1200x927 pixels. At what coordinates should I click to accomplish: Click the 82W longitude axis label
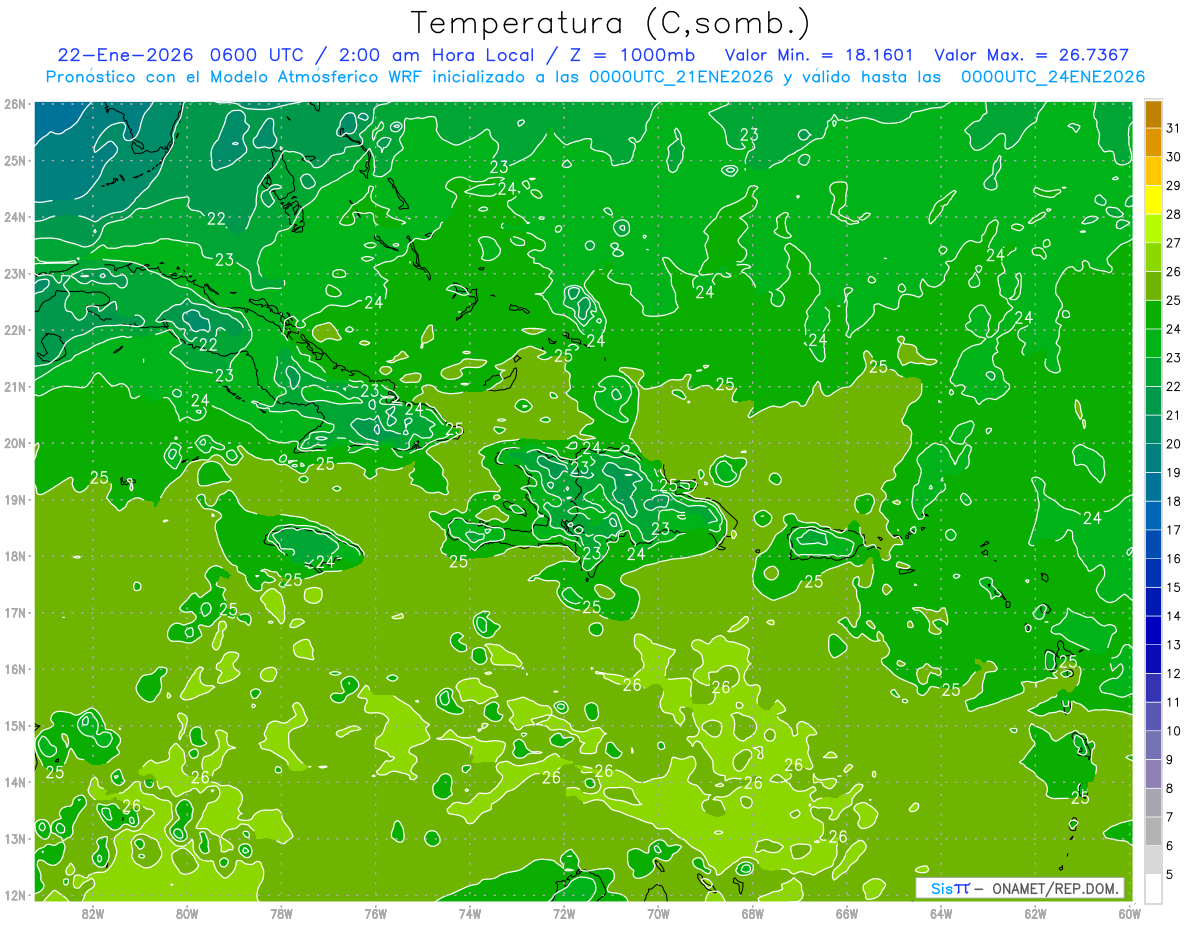pyautogui.click(x=93, y=913)
